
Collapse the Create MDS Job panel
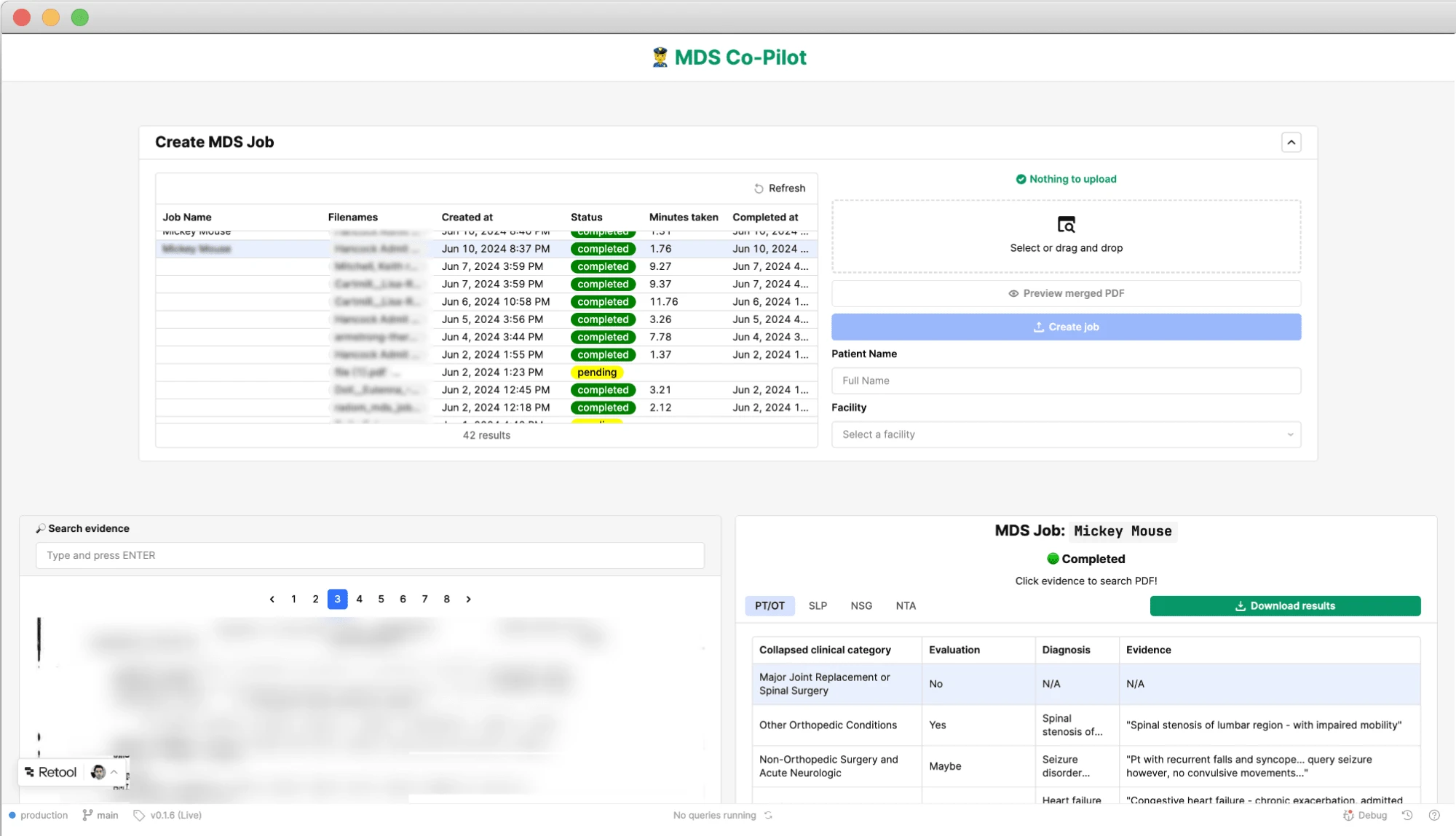pos(1291,143)
